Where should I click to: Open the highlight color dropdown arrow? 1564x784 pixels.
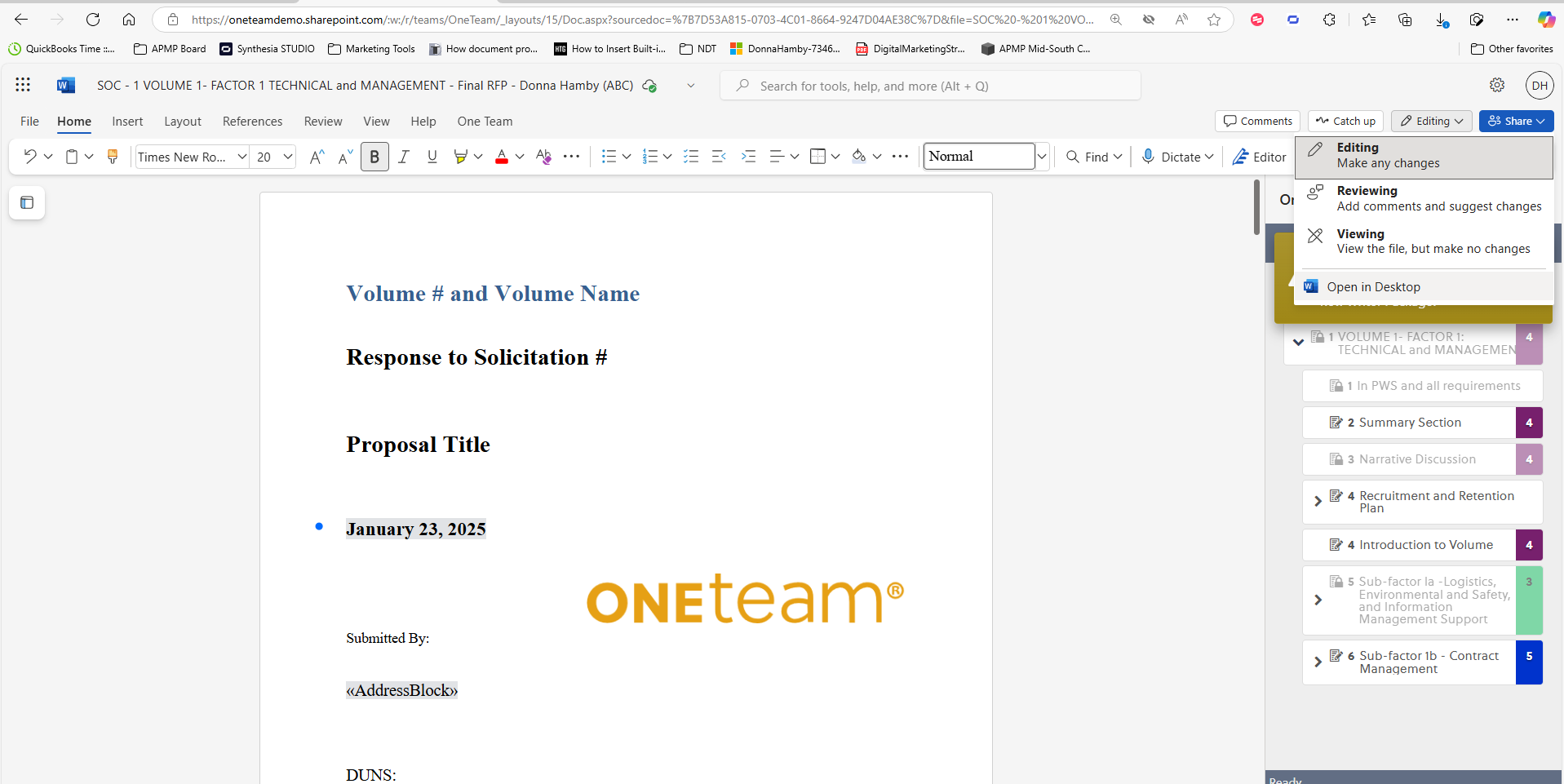478,157
